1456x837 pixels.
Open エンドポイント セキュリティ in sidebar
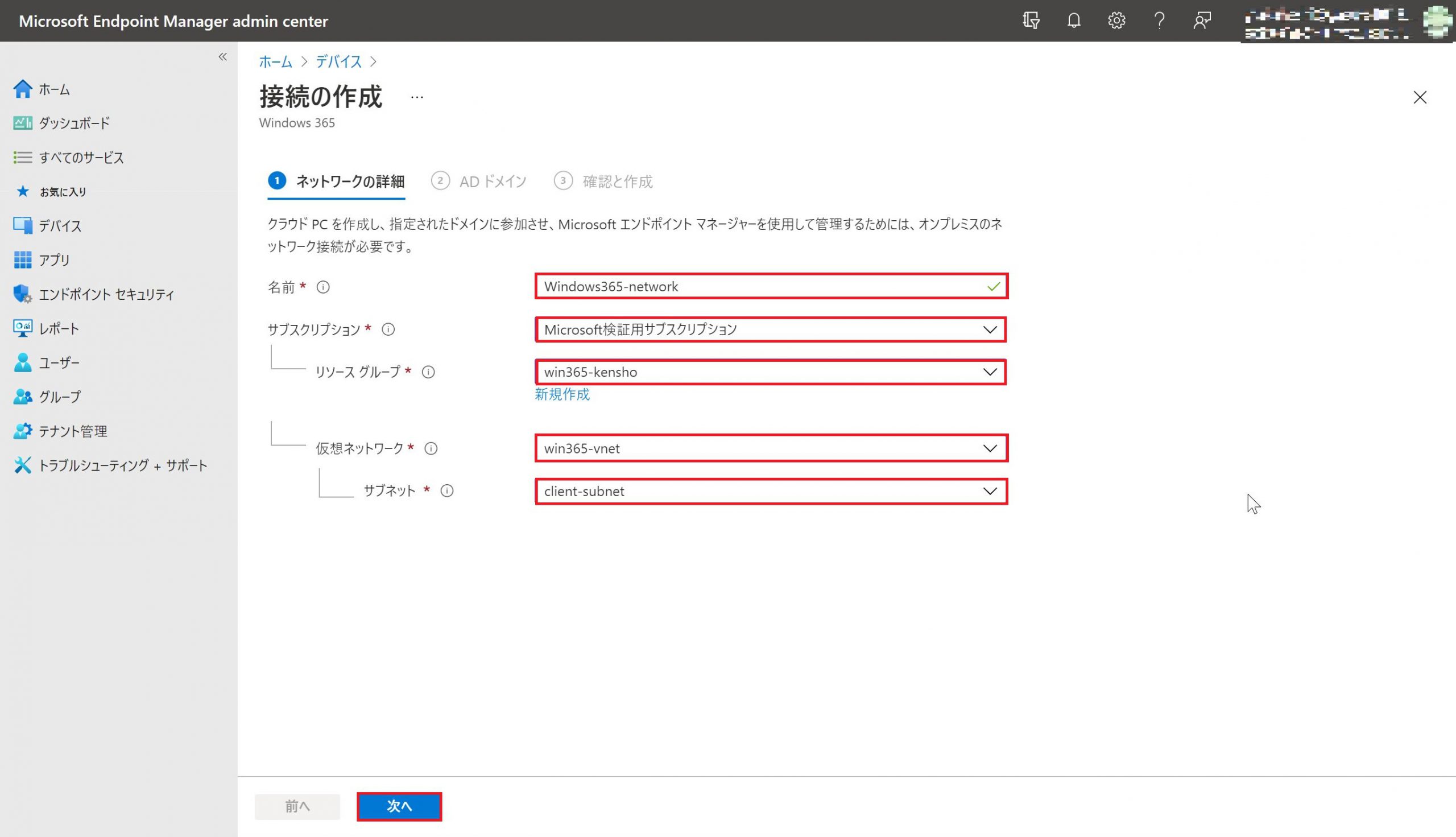pyautogui.click(x=106, y=294)
